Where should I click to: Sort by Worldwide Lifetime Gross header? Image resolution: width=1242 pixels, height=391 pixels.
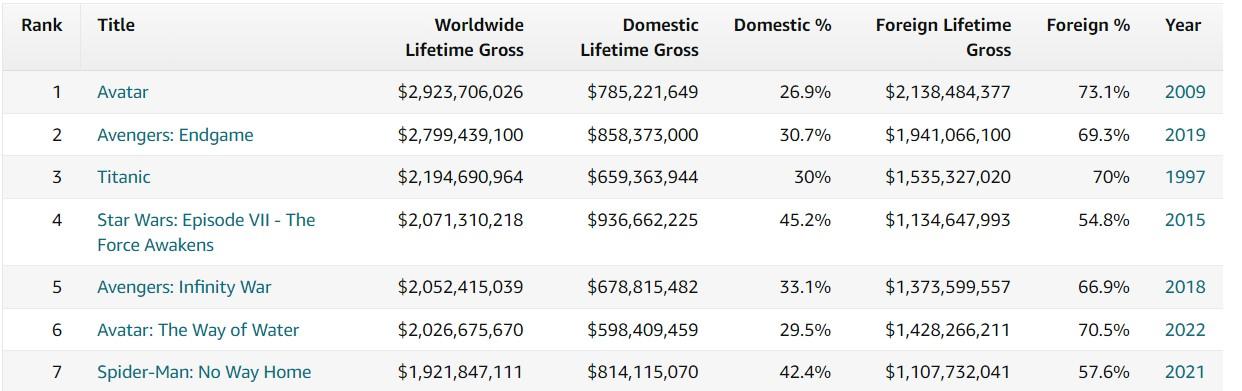(464, 37)
